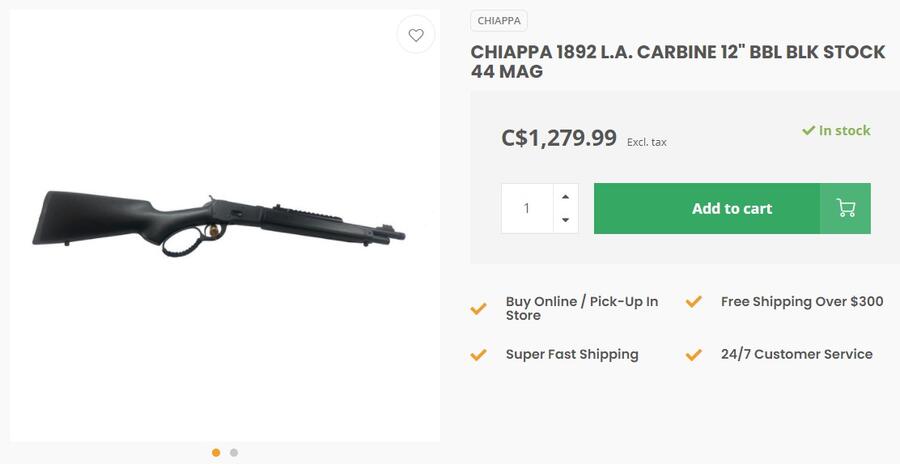This screenshot has height=464, width=900.
Task: Click the shopping cart icon
Action: (x=846, y=208)
